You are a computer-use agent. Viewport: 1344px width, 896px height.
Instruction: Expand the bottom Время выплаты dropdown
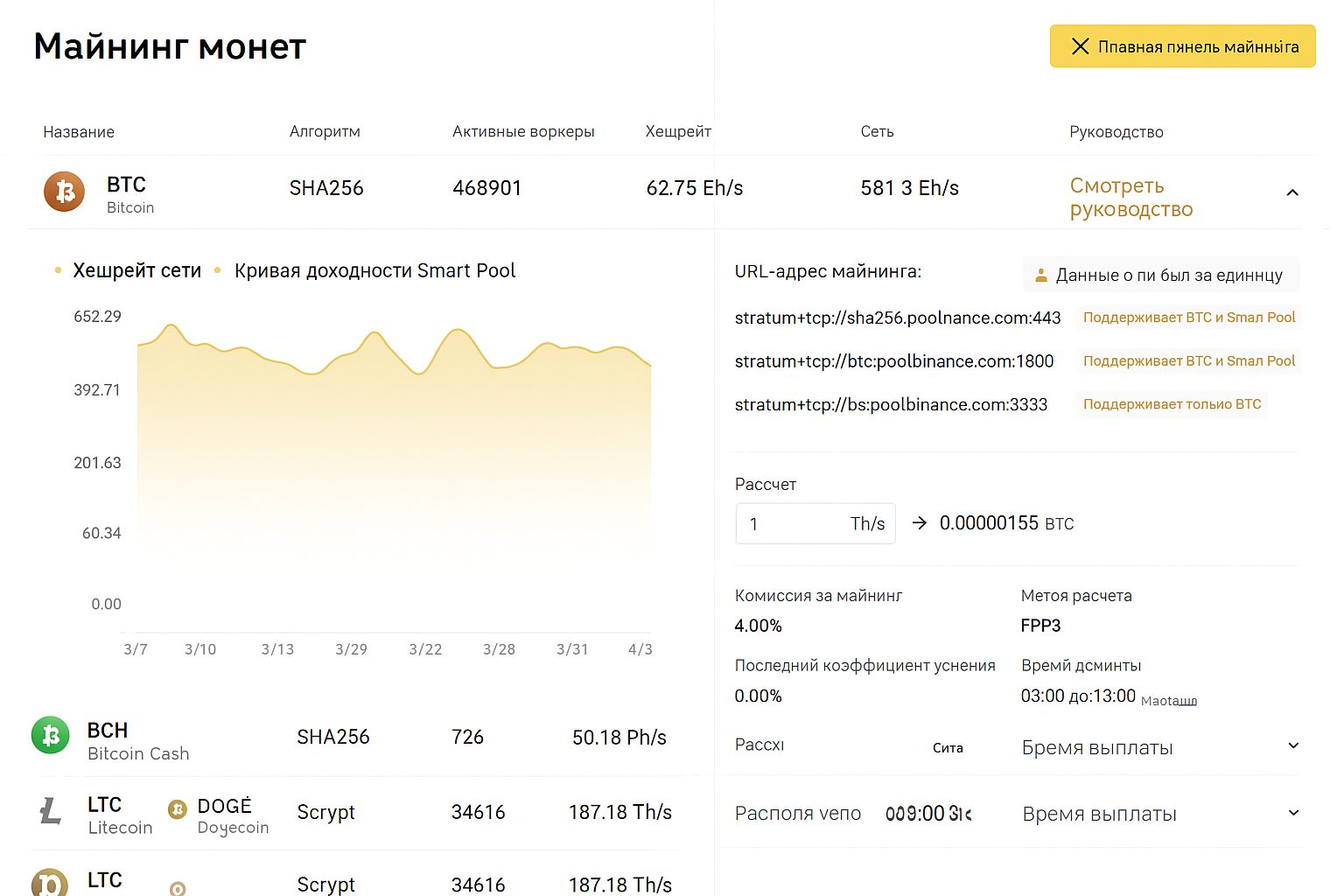[x=1294, y=813]
